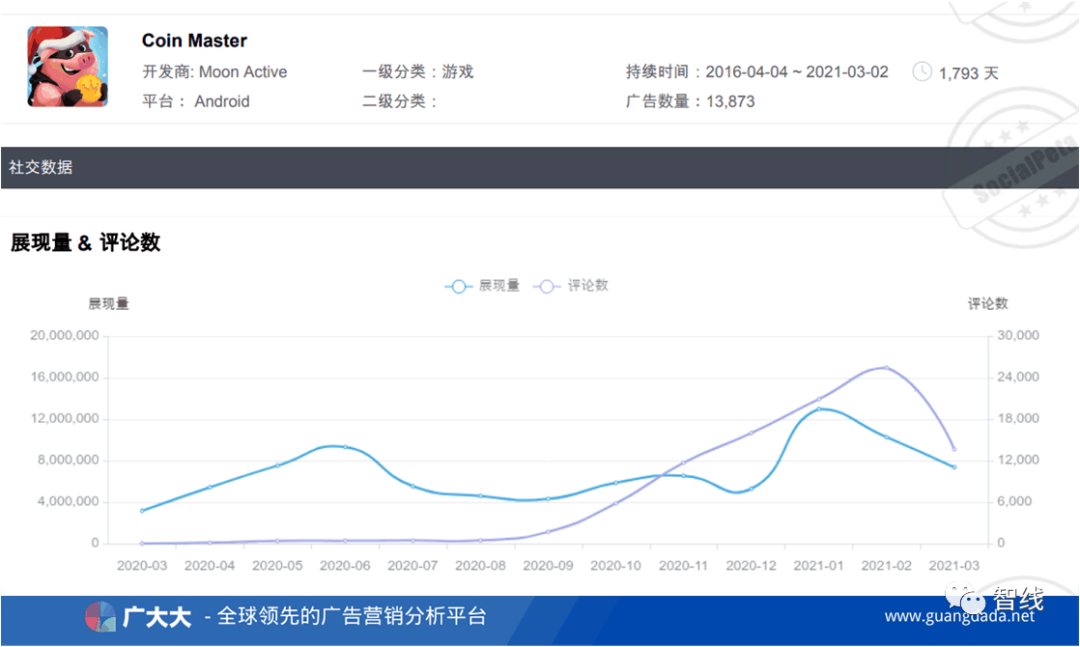
Task: Click developer name Moon Active
Action: click(x=243, y=72)
